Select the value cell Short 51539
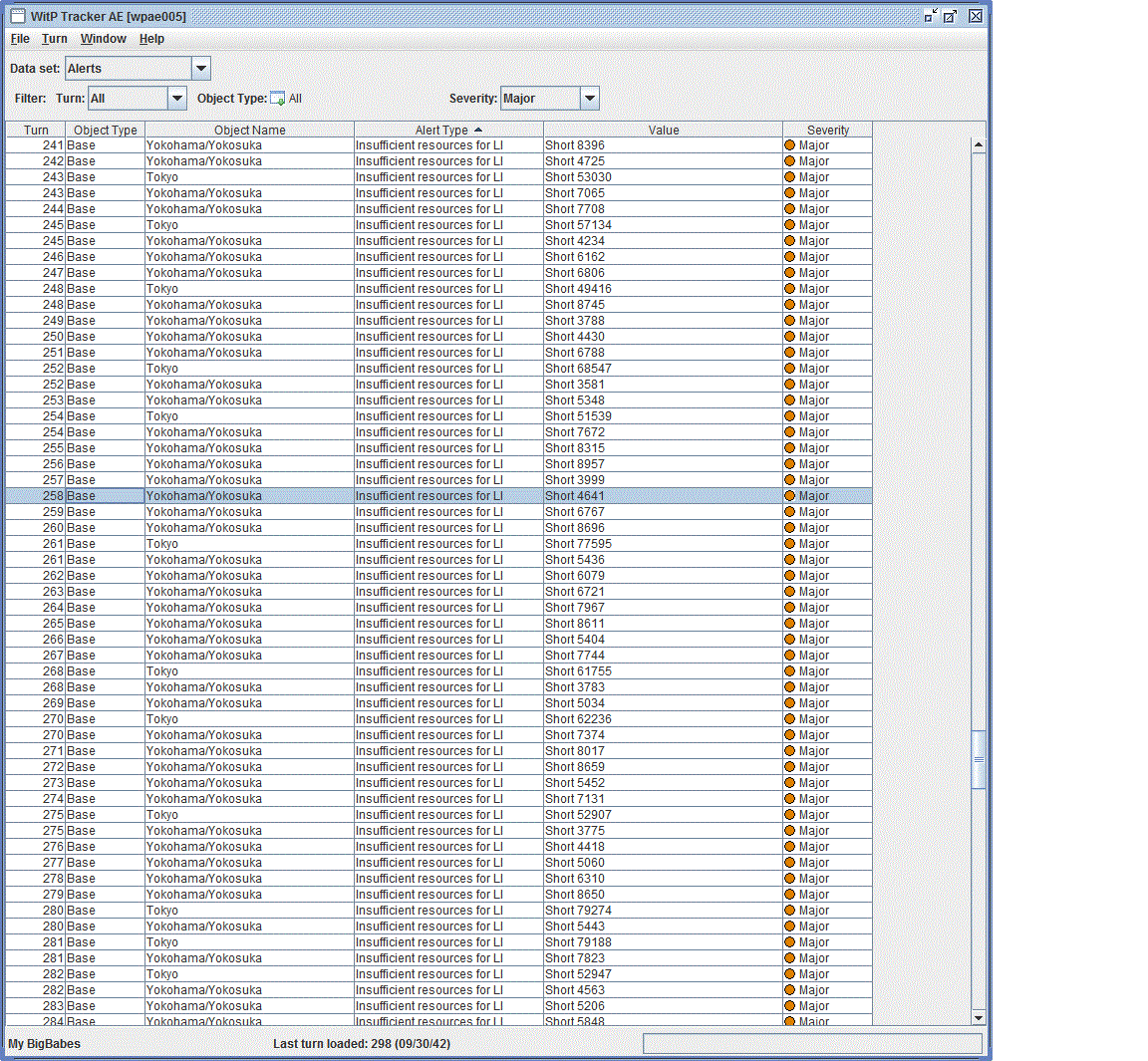Image resolution: width=1148 pixels, height=1061 pixels. 664,416
